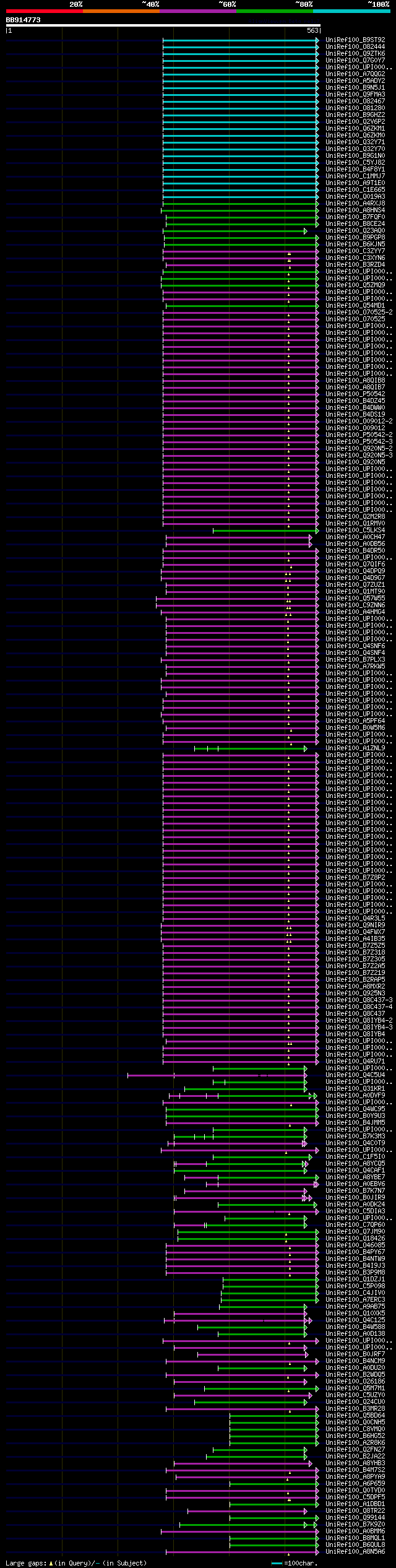The height and width of the screenshot is (1568, 396).
Task: Open the UniRef100_P50542-3 isoform entry
Action: (359, 441)
